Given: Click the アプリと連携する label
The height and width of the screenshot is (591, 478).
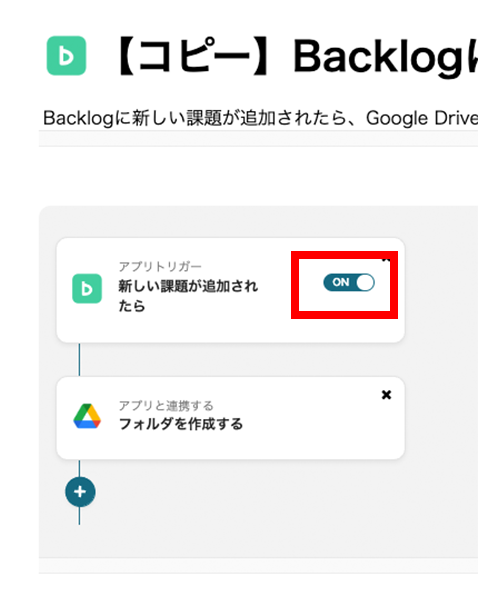Looking at the screenshot, I should (166, 406).
